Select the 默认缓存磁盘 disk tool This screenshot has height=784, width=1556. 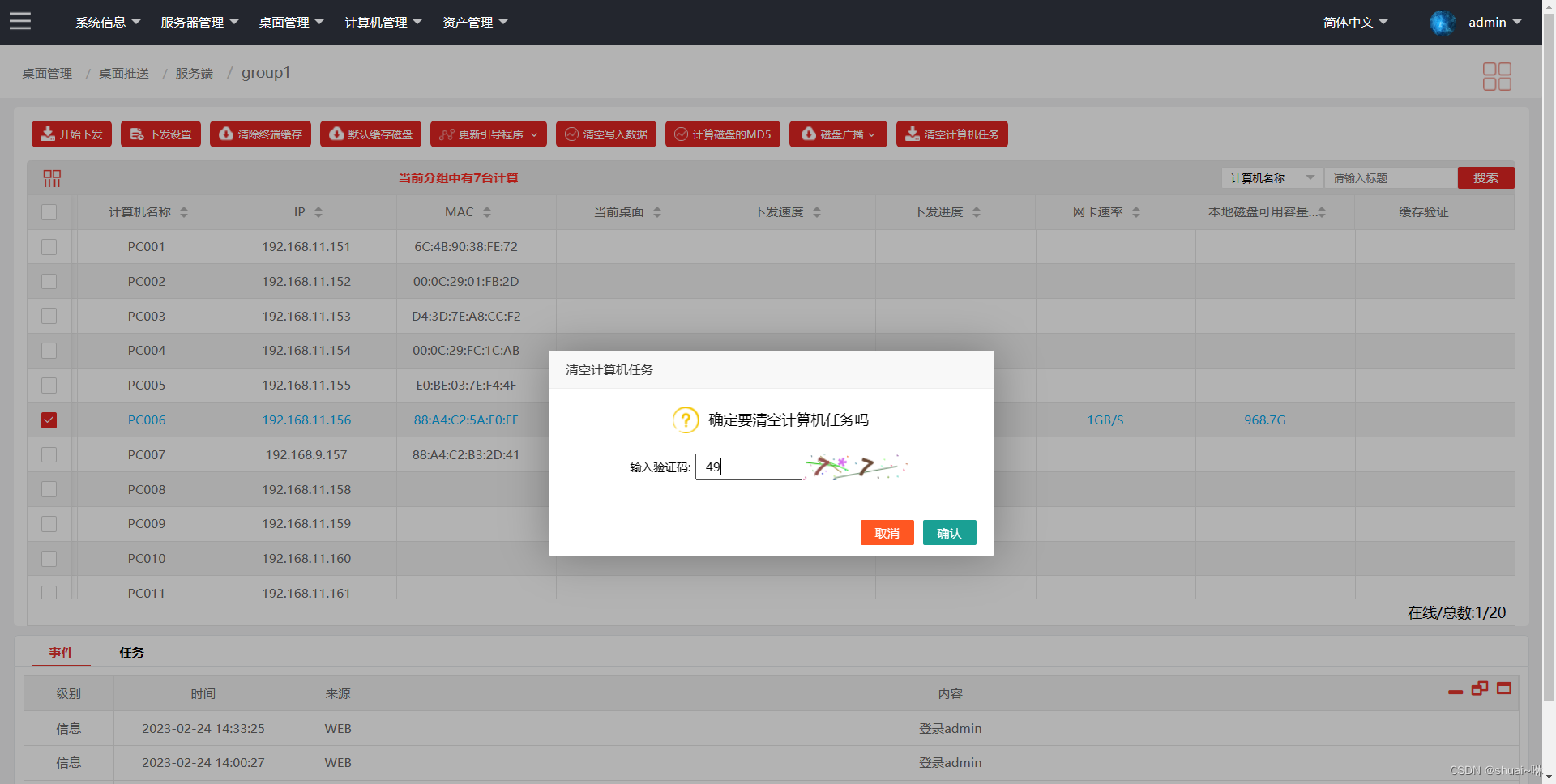tap(370, 134)
